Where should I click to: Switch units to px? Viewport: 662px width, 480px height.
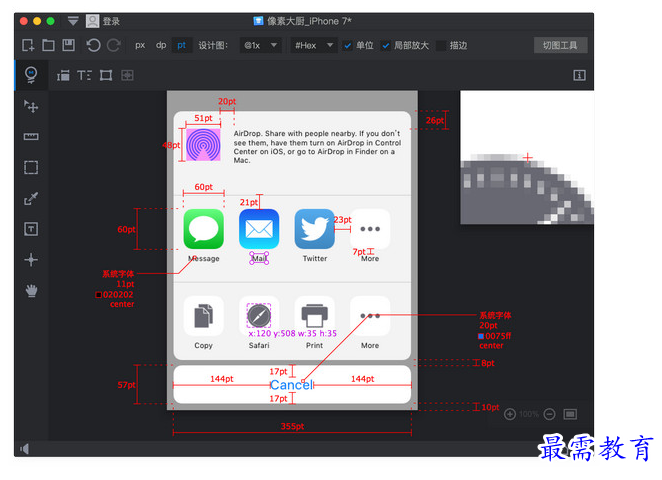[140, 45]
